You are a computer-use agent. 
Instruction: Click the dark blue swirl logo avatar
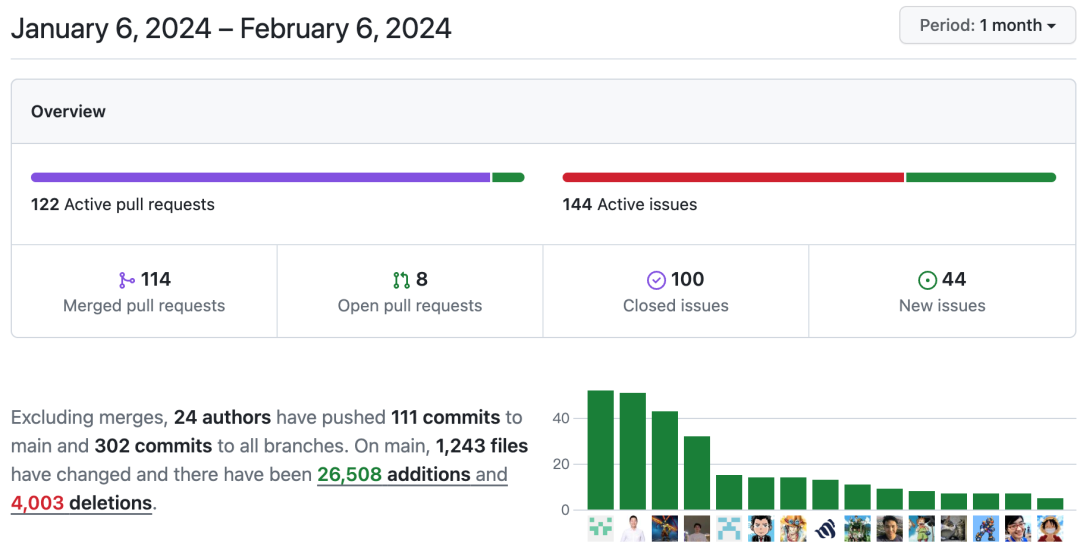click(825, 529)
